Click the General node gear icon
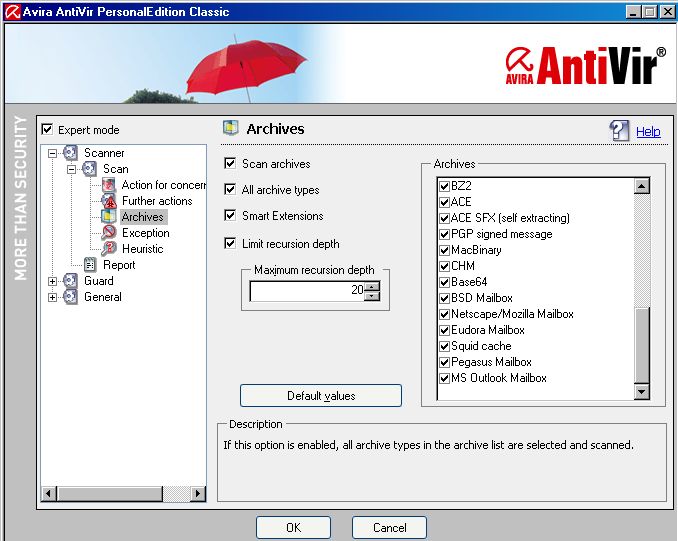678x541 pixels. tap(70, 297)
